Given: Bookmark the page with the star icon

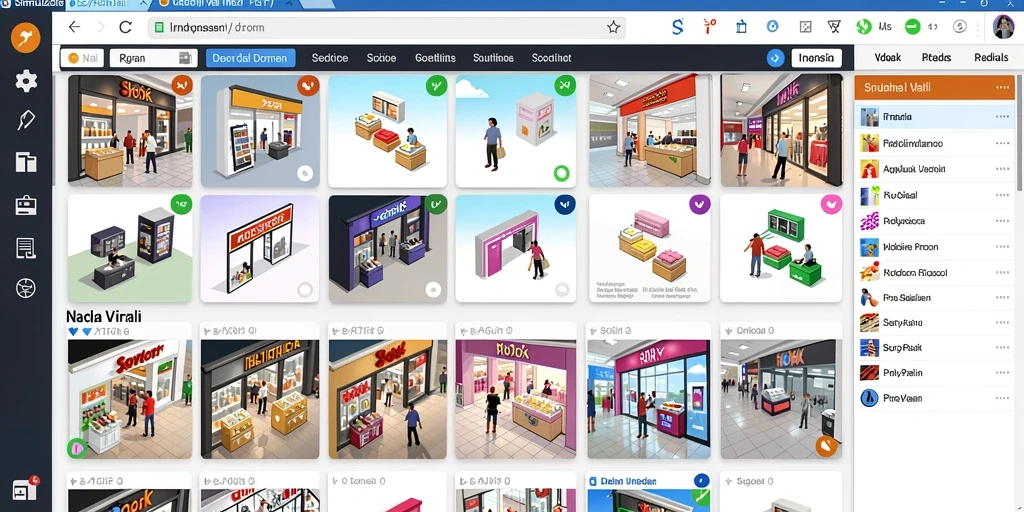Looking at the screenshot, I should coord(613,27).
